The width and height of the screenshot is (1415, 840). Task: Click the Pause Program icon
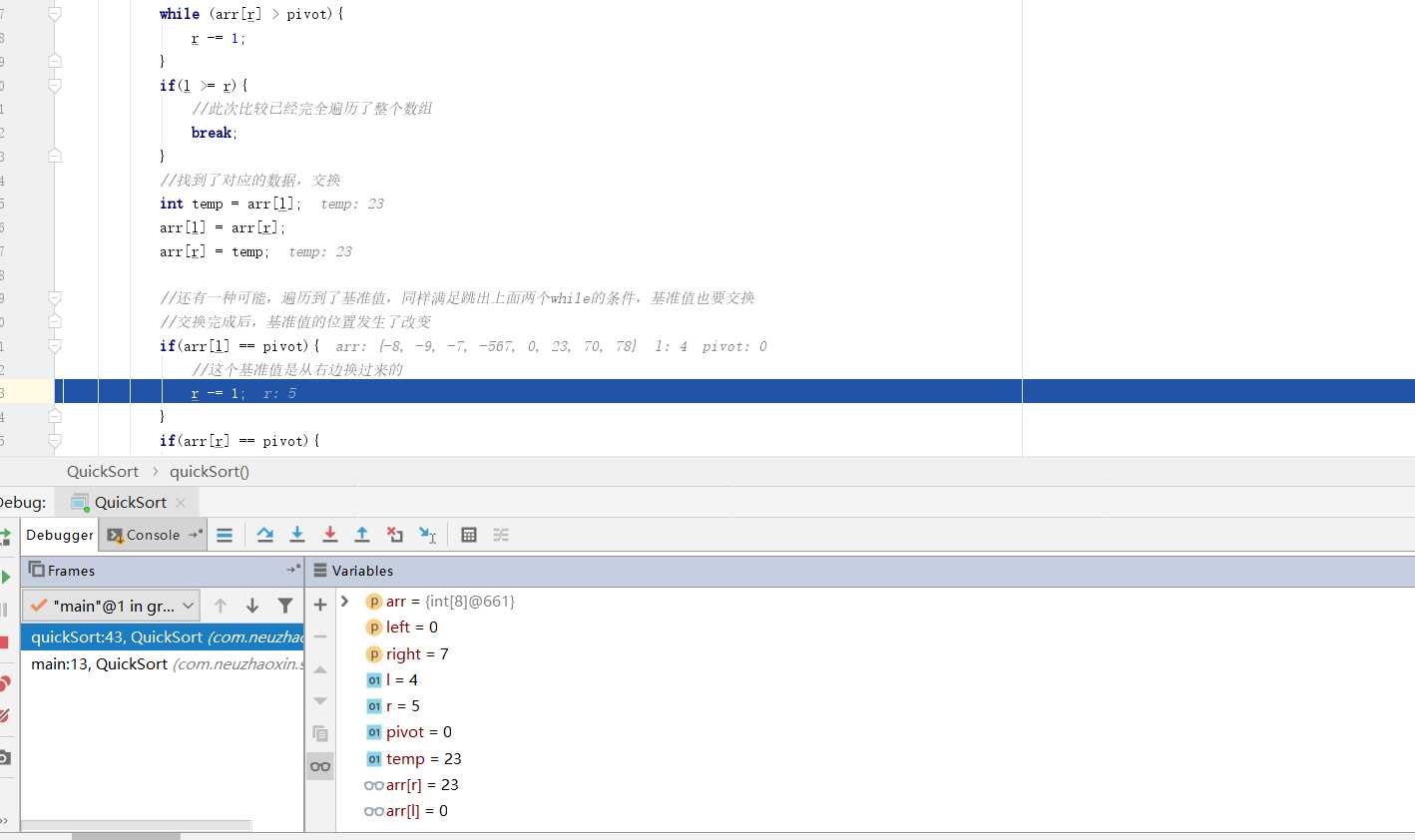pos(4,610)
